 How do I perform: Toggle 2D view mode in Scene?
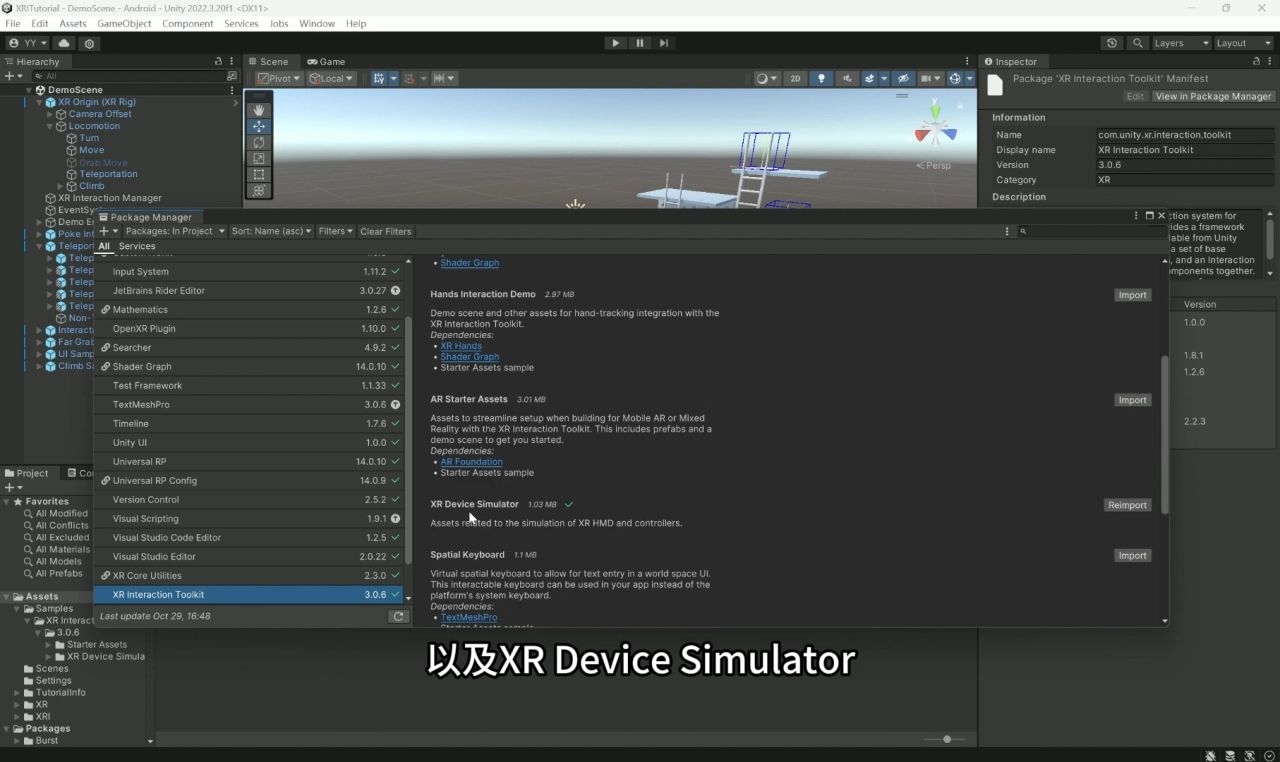795,78
